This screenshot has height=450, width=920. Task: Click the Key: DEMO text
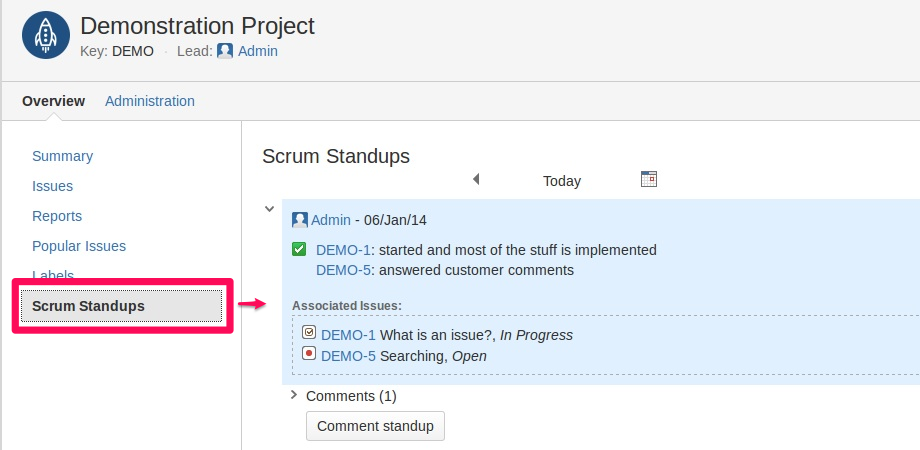tap(117, 51)
